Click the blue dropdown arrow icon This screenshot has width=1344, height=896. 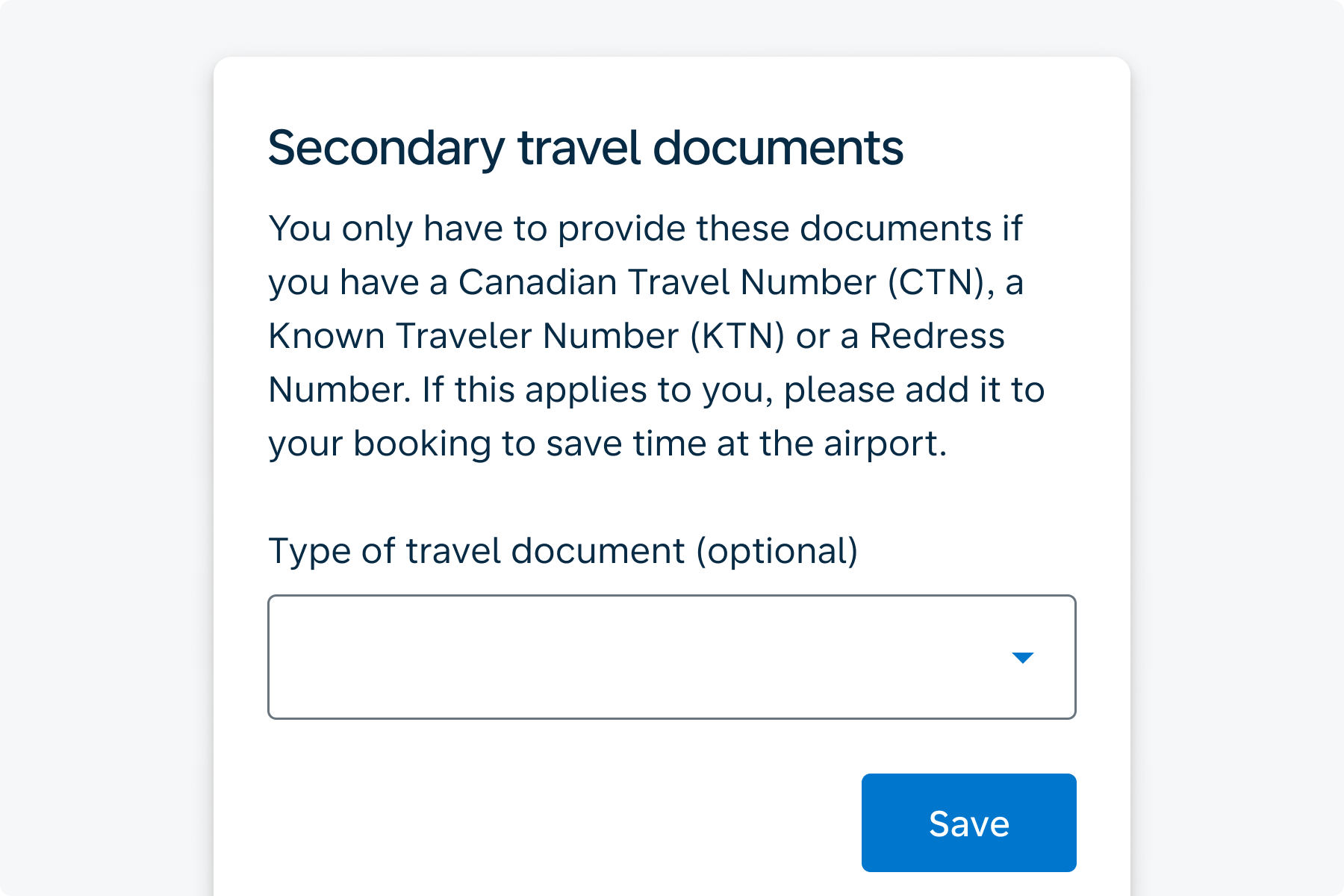point(1022,658)
